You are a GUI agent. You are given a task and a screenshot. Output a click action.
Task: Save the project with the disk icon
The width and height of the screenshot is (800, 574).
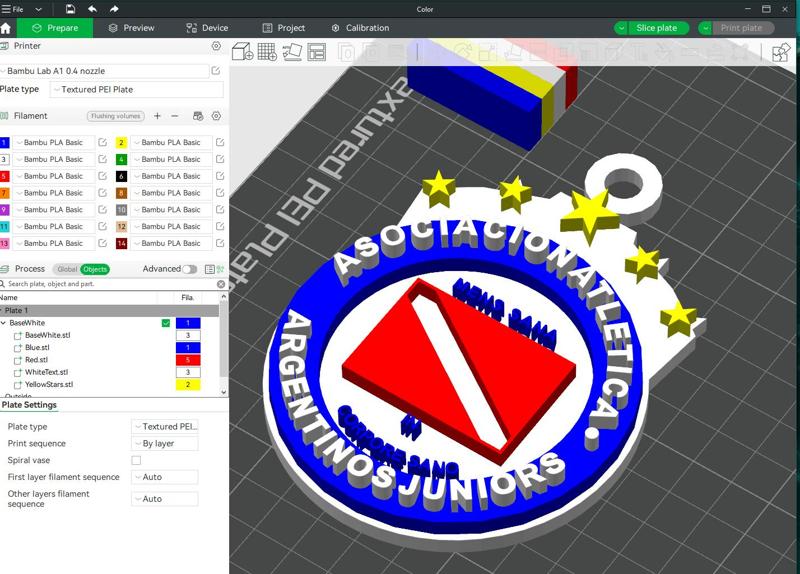coord(70,9)
